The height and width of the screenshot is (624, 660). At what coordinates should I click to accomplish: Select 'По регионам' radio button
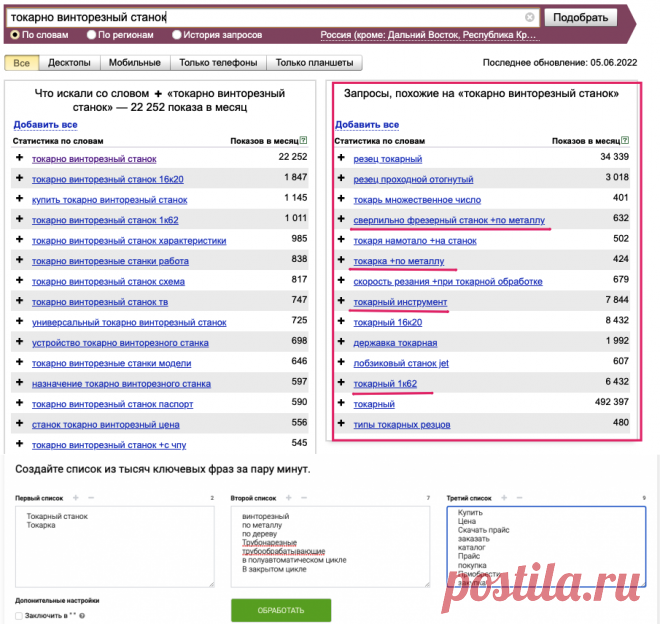[91, 35]
